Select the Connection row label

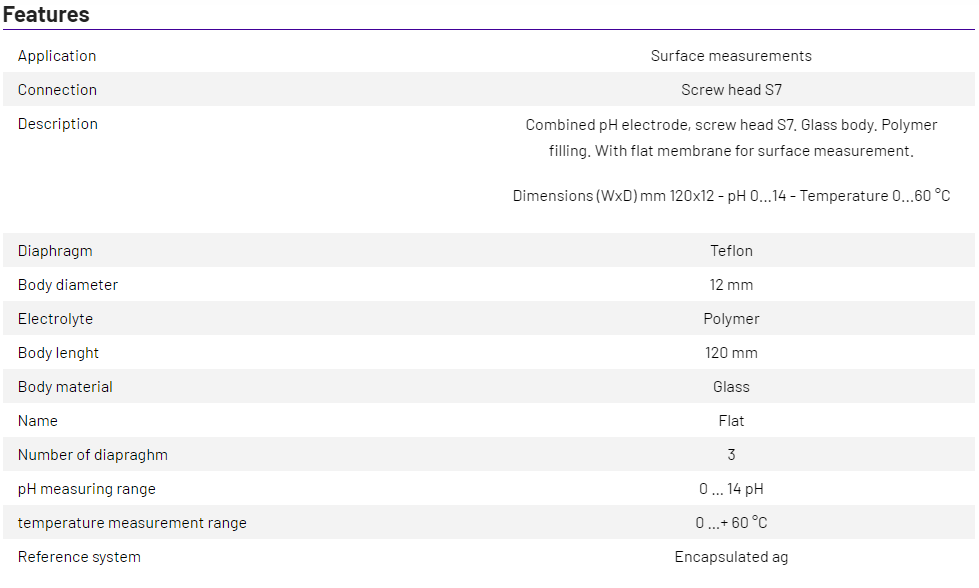click(x=57, y=90)
